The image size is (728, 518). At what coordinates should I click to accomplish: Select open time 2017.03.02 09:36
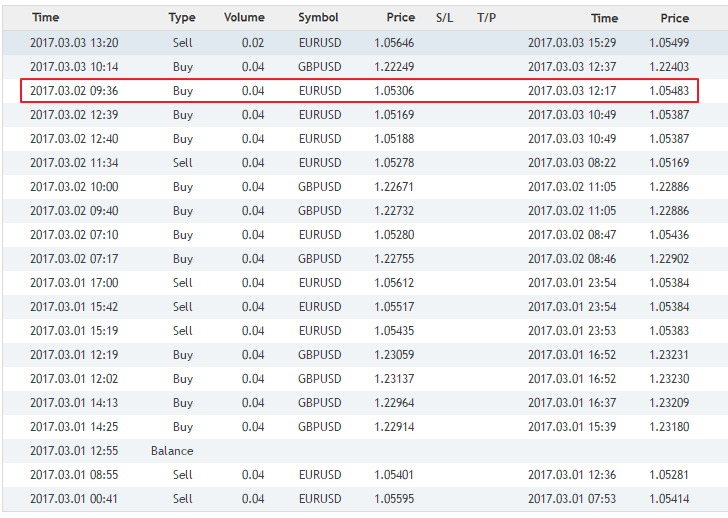coord(74,91)
